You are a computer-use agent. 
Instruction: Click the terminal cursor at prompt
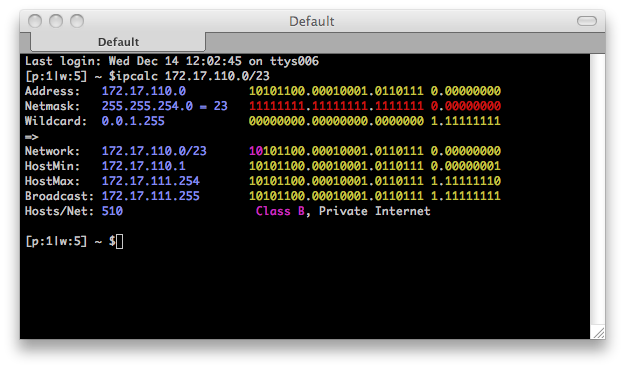(x=119, y=241)
